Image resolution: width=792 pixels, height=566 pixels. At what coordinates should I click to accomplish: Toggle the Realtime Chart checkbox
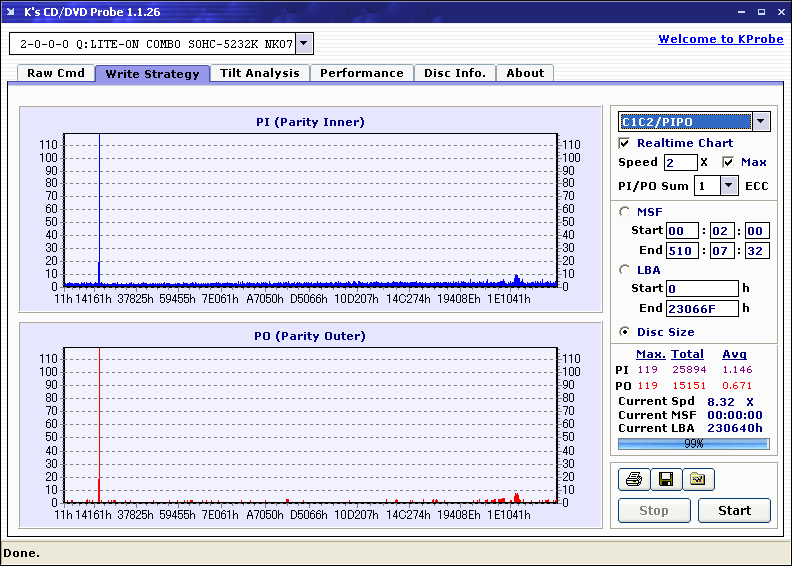(624, 143)
